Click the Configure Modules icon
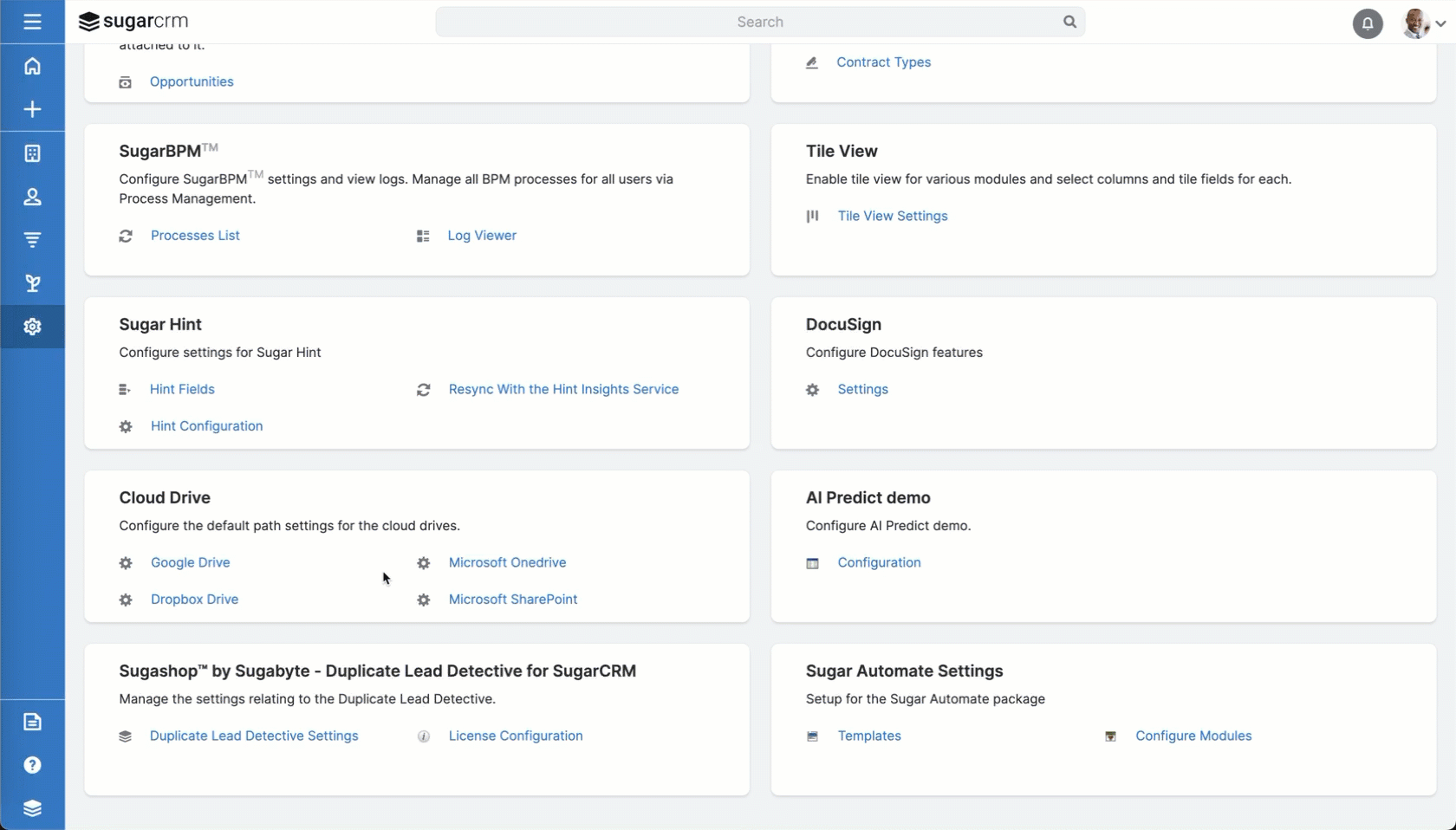Viewport: 1456px width, 830px height. pos(1110,736)
